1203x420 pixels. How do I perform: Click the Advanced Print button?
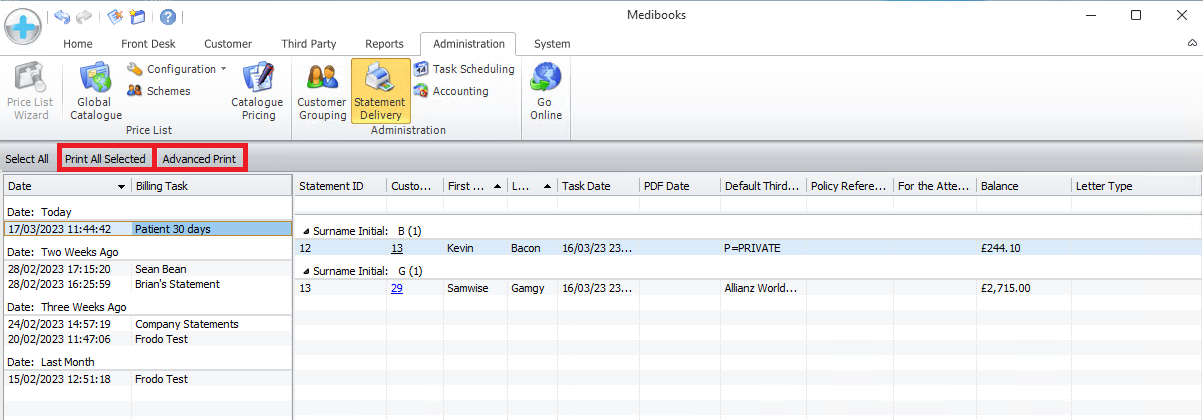coord(199,159)
